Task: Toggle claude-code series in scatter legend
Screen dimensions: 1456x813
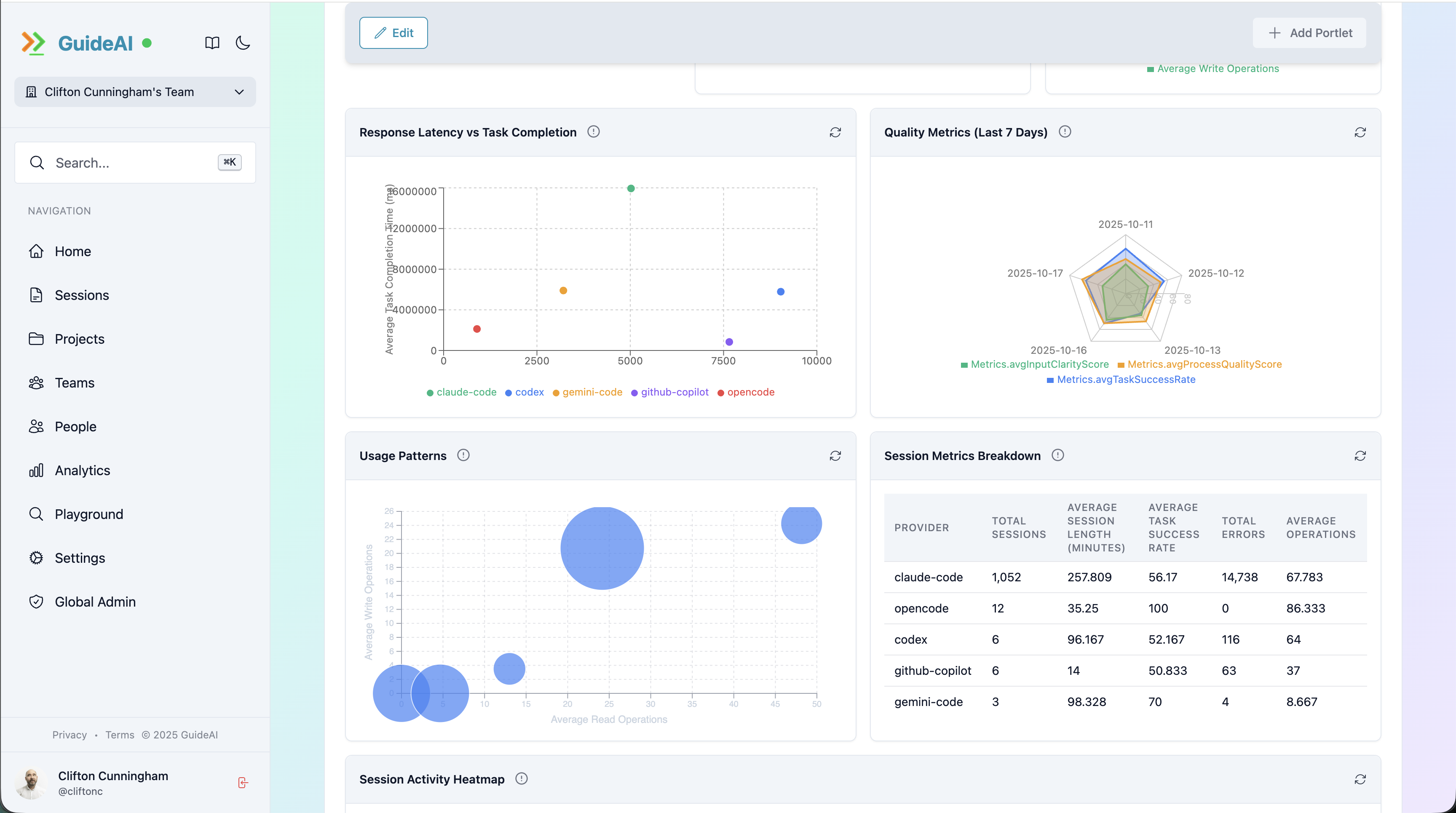Action: click(461, 392)
